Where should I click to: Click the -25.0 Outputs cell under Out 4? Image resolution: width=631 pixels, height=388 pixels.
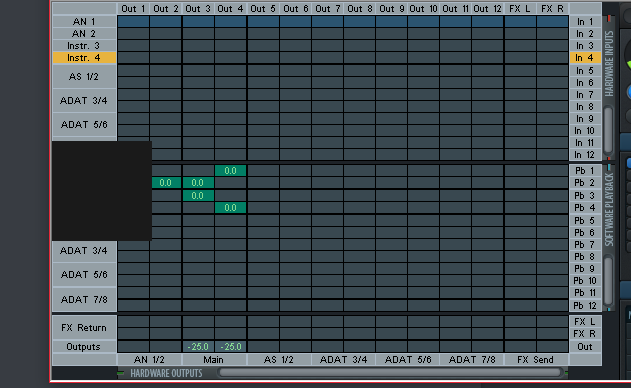tap(230, 347)
